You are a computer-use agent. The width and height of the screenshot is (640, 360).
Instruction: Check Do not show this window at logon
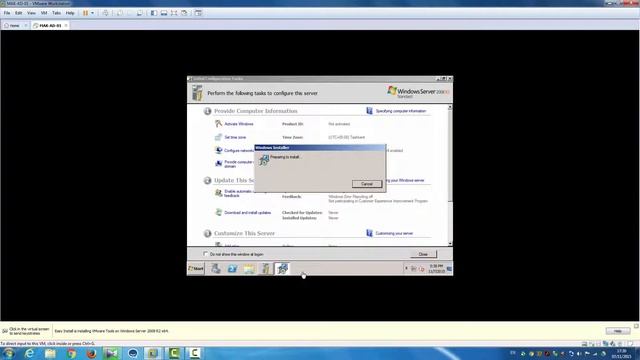coord(205,254)
